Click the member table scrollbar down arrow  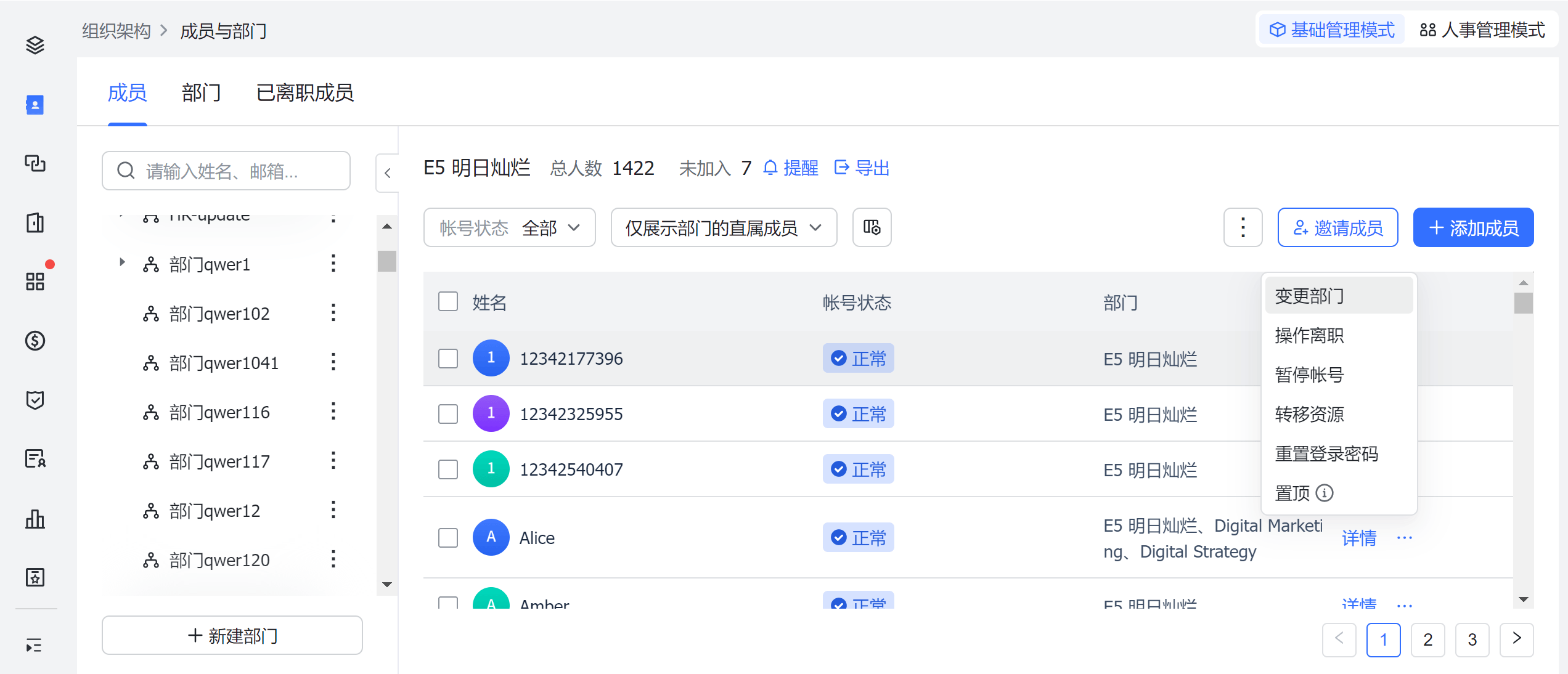[1524, 599]
